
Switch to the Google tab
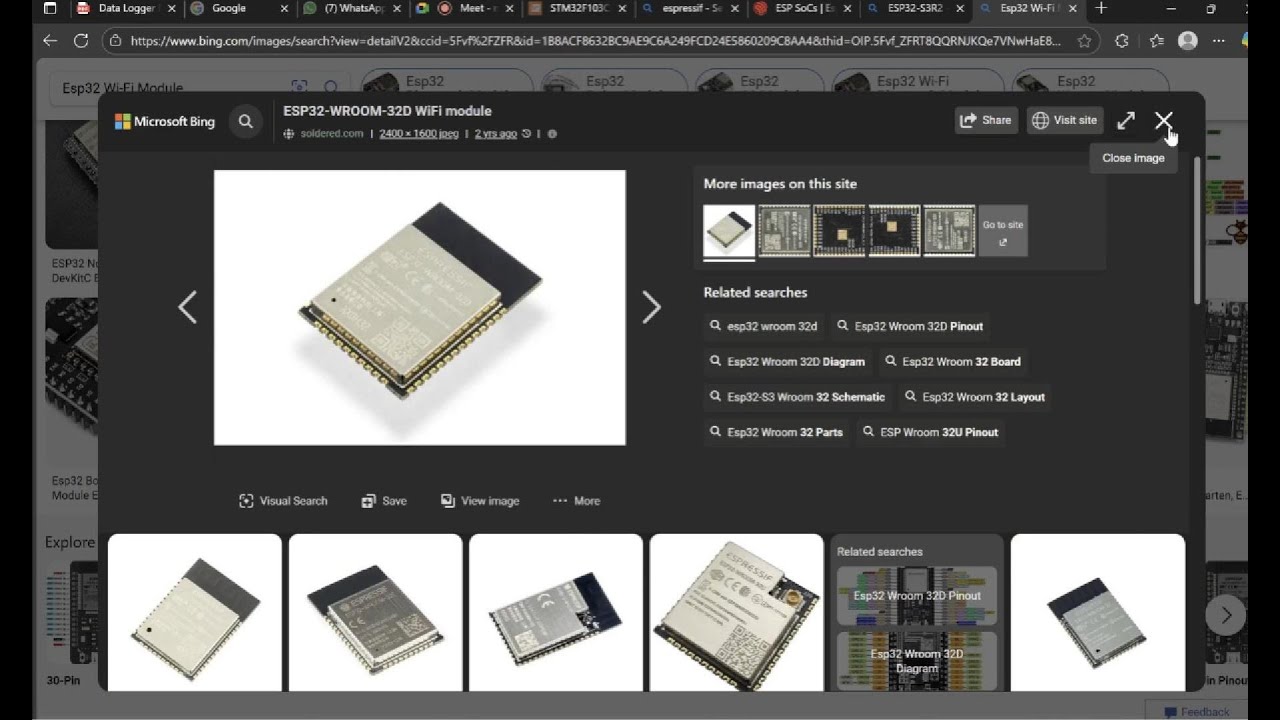[228, 8]
